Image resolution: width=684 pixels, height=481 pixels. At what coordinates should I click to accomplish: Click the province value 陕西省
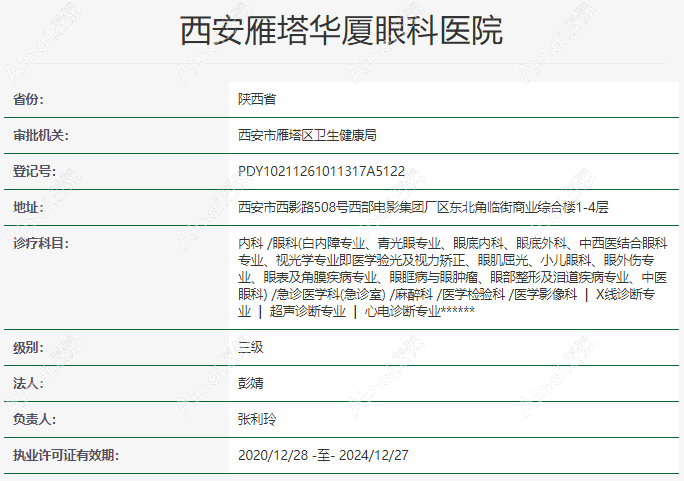(x=257, y=100)
